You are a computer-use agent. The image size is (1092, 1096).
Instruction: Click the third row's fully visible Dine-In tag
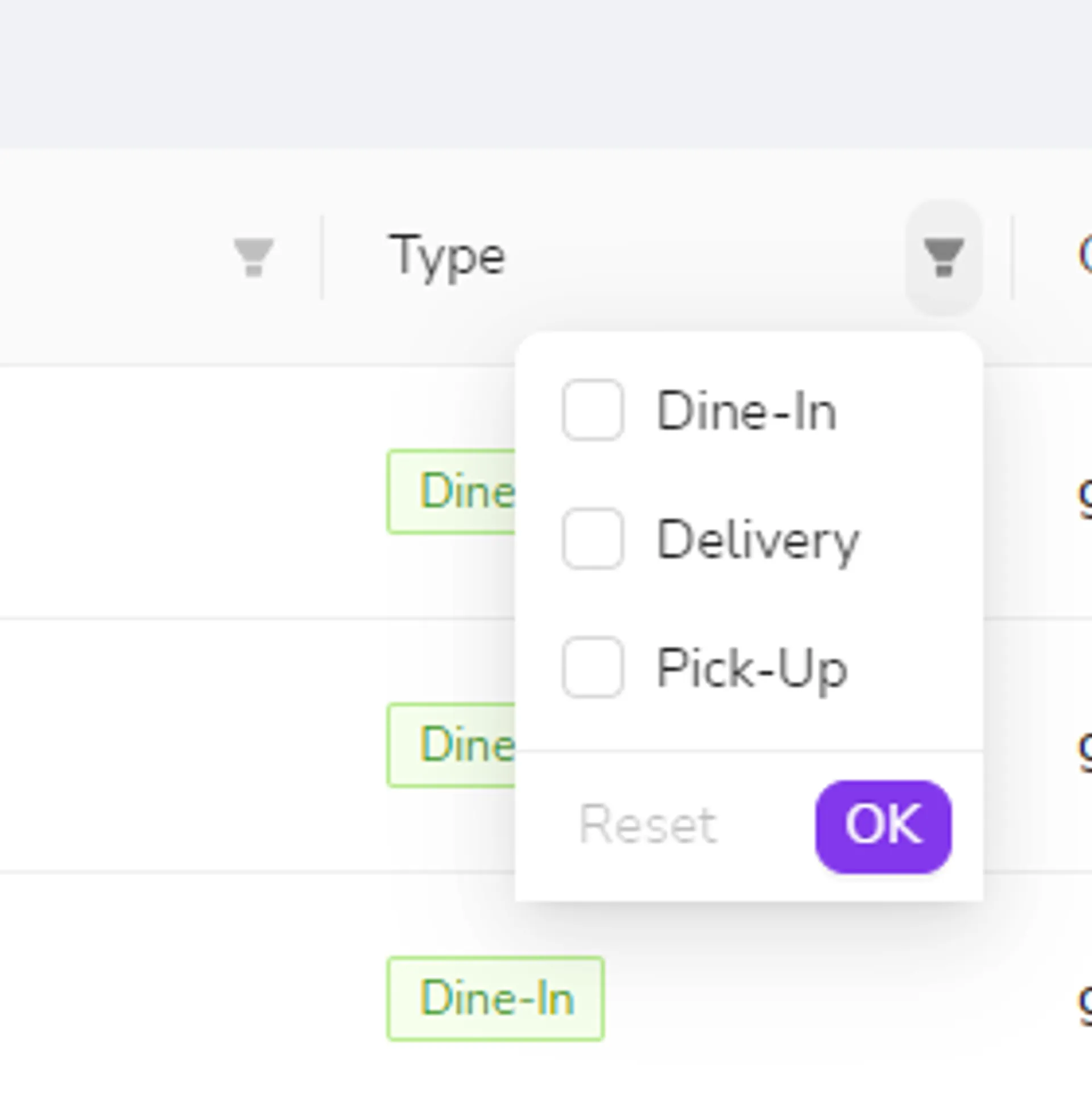[495, 999]
